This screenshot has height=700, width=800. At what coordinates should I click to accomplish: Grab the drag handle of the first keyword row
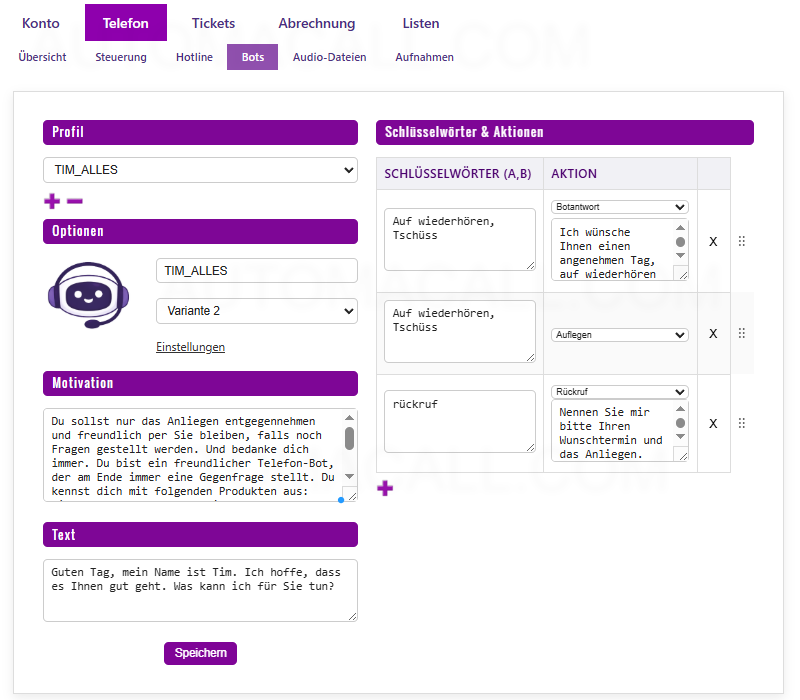pyautogui.click(x=741, y=240)
